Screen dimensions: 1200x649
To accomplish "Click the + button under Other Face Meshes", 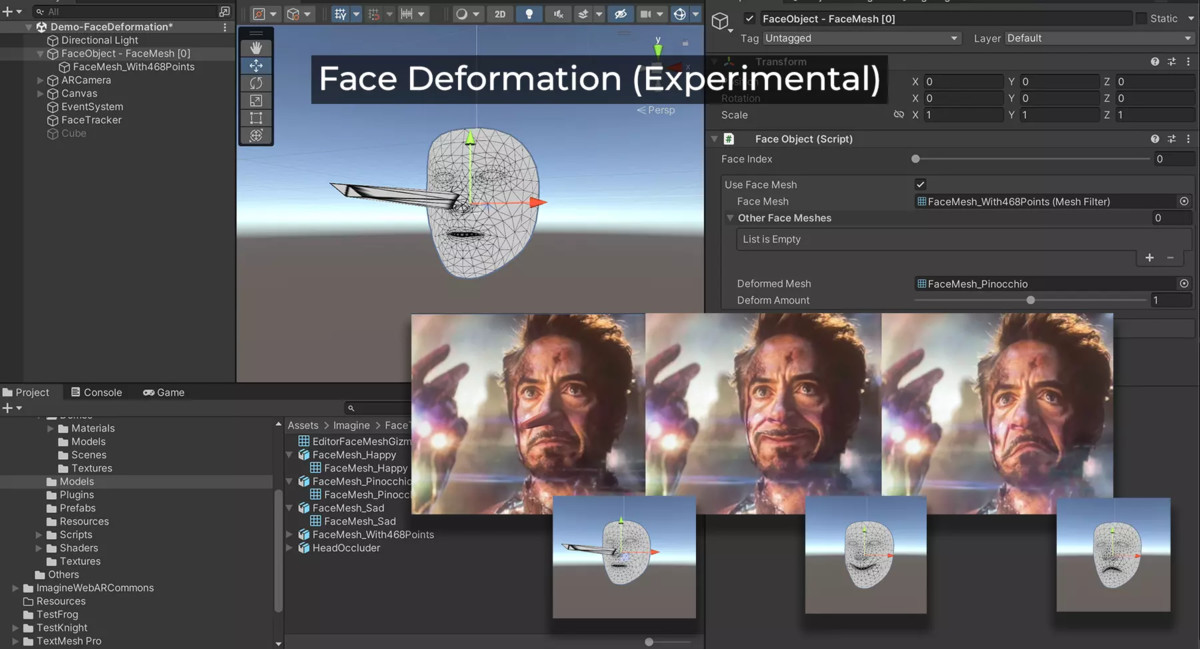I will click(1148, 257).
